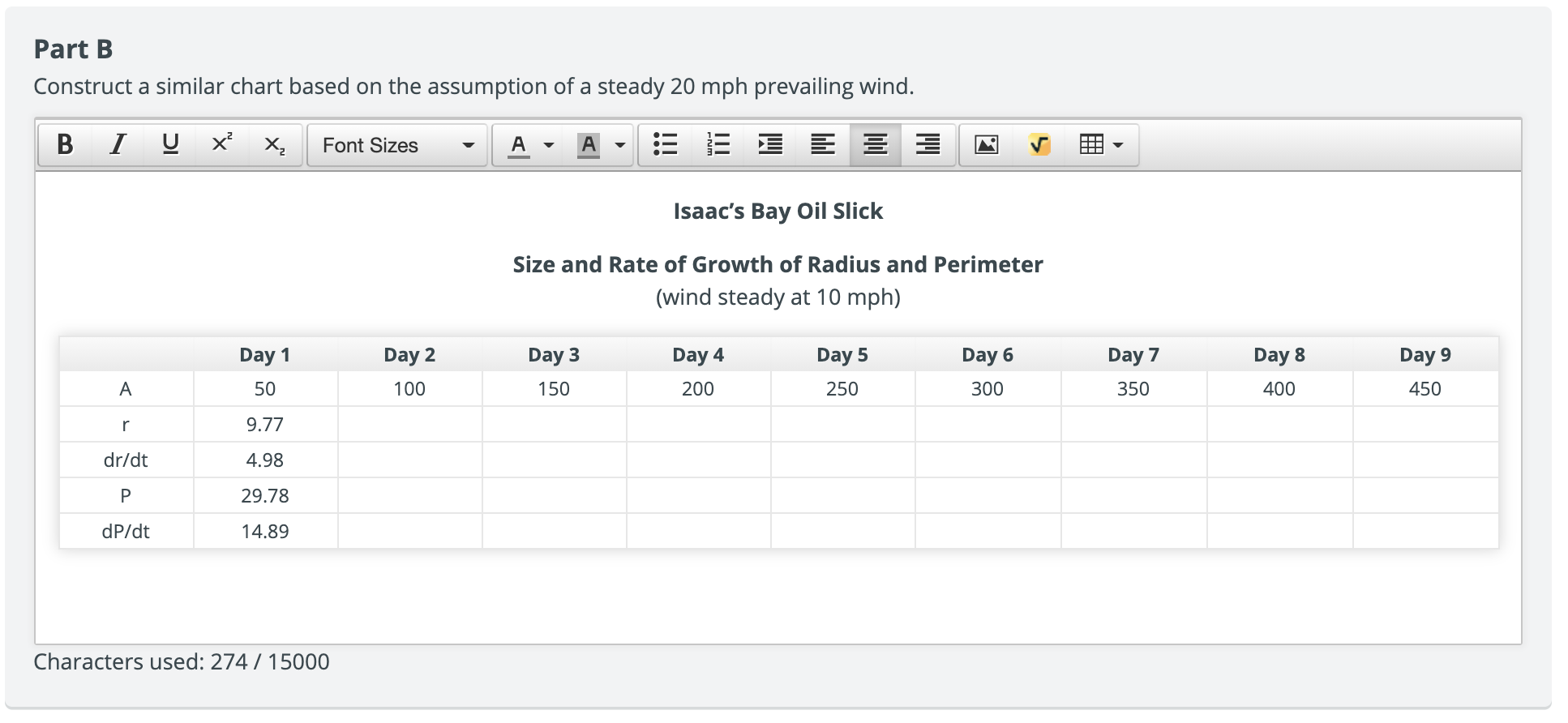Click the row label r

126,425
